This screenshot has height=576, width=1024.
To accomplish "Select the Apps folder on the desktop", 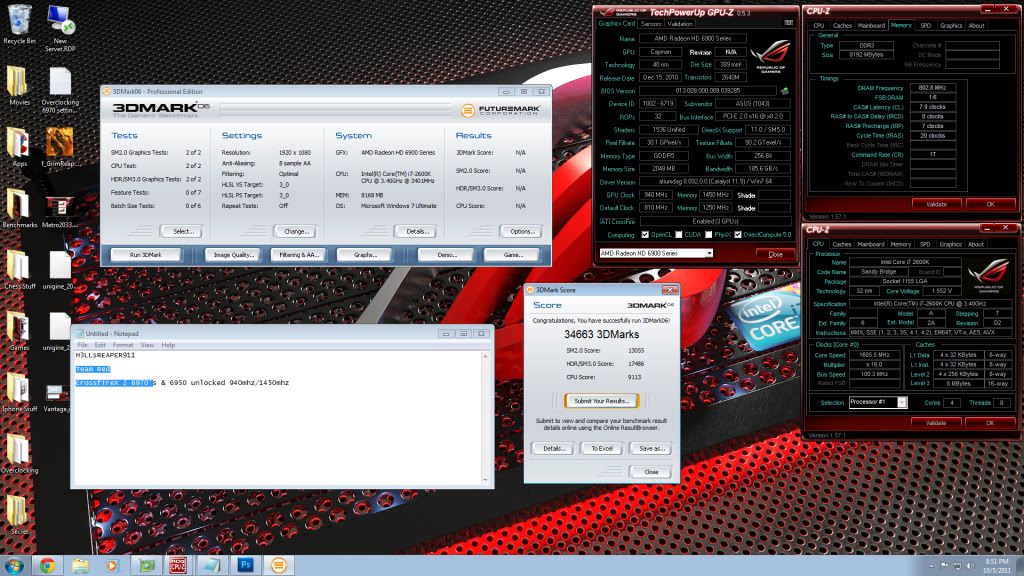I will point(19,147).
